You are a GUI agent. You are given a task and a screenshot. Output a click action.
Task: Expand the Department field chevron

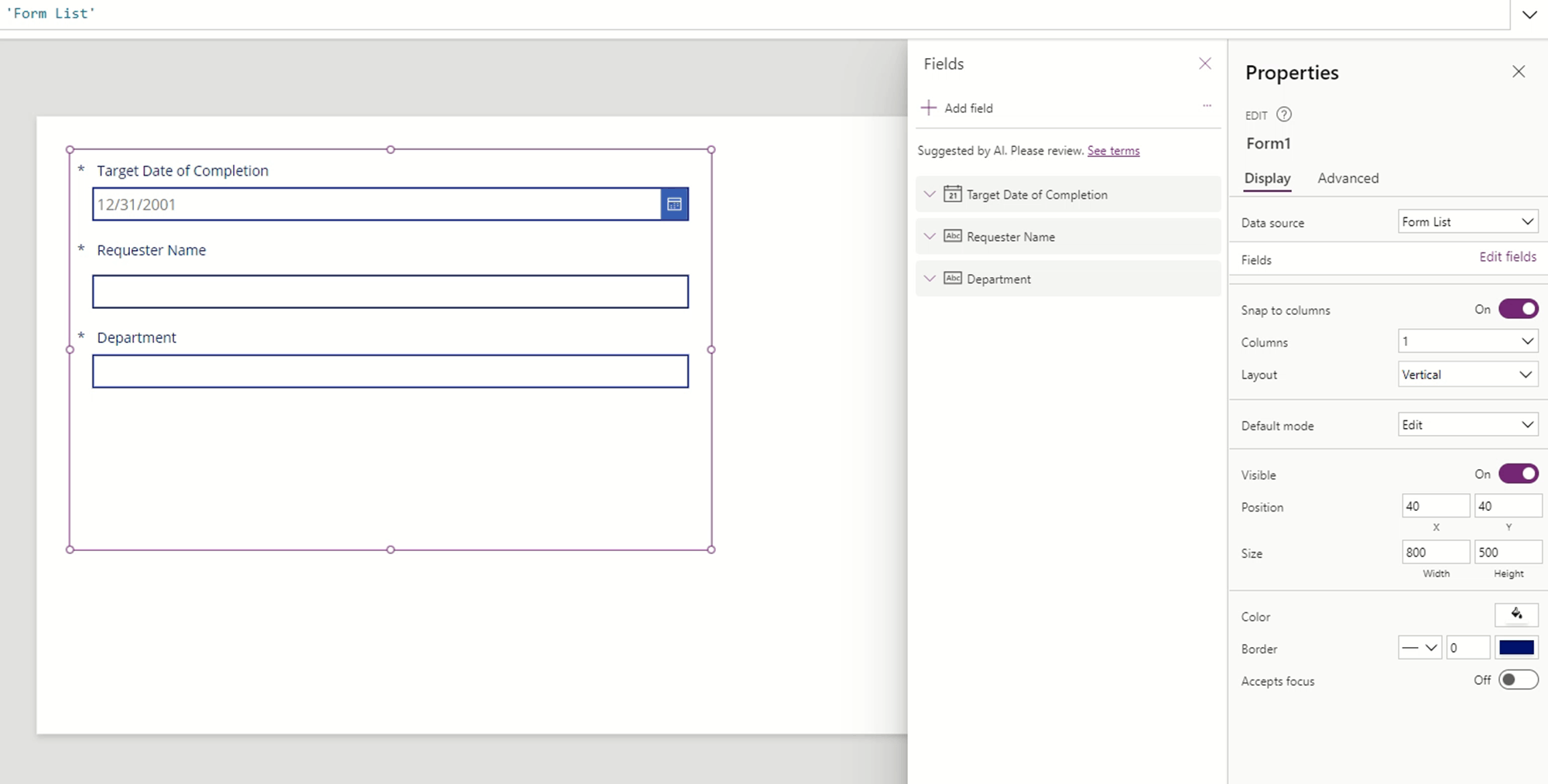click(930, 279)
